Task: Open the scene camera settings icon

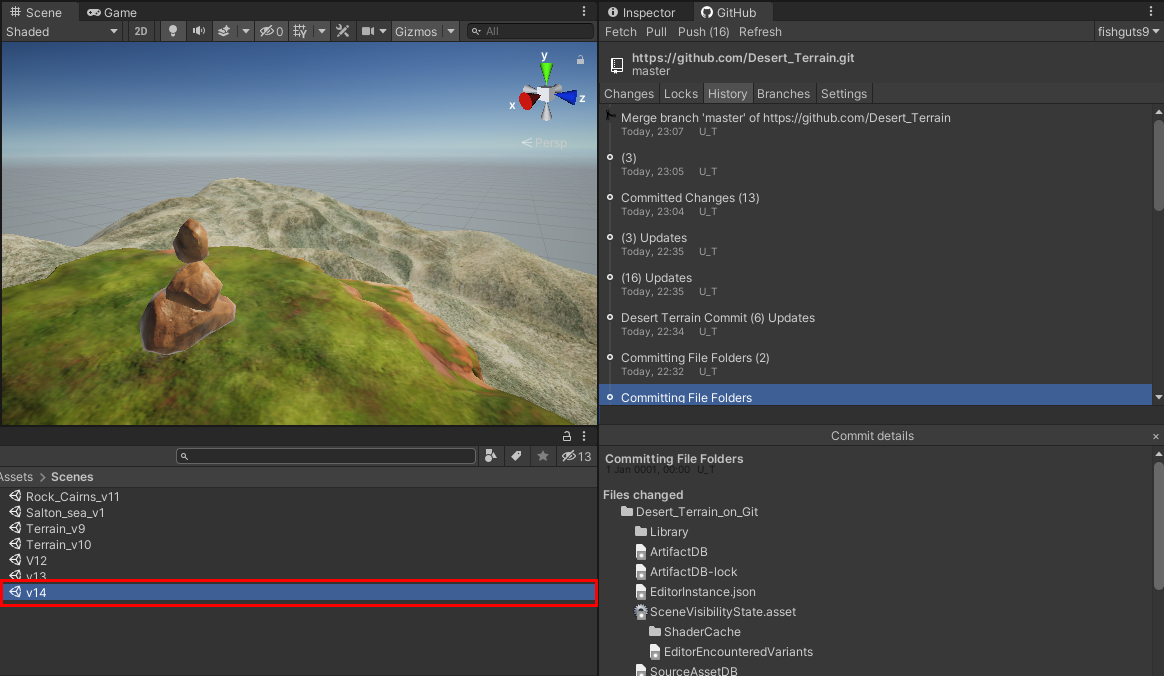Action: (368, 31)
